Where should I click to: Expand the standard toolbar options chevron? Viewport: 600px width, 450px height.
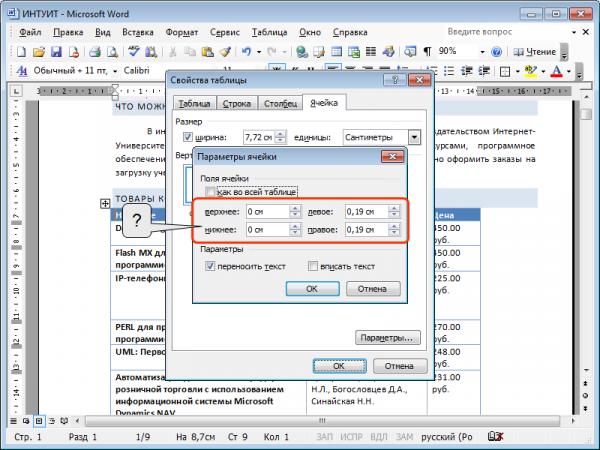click(x=564, y=52)
